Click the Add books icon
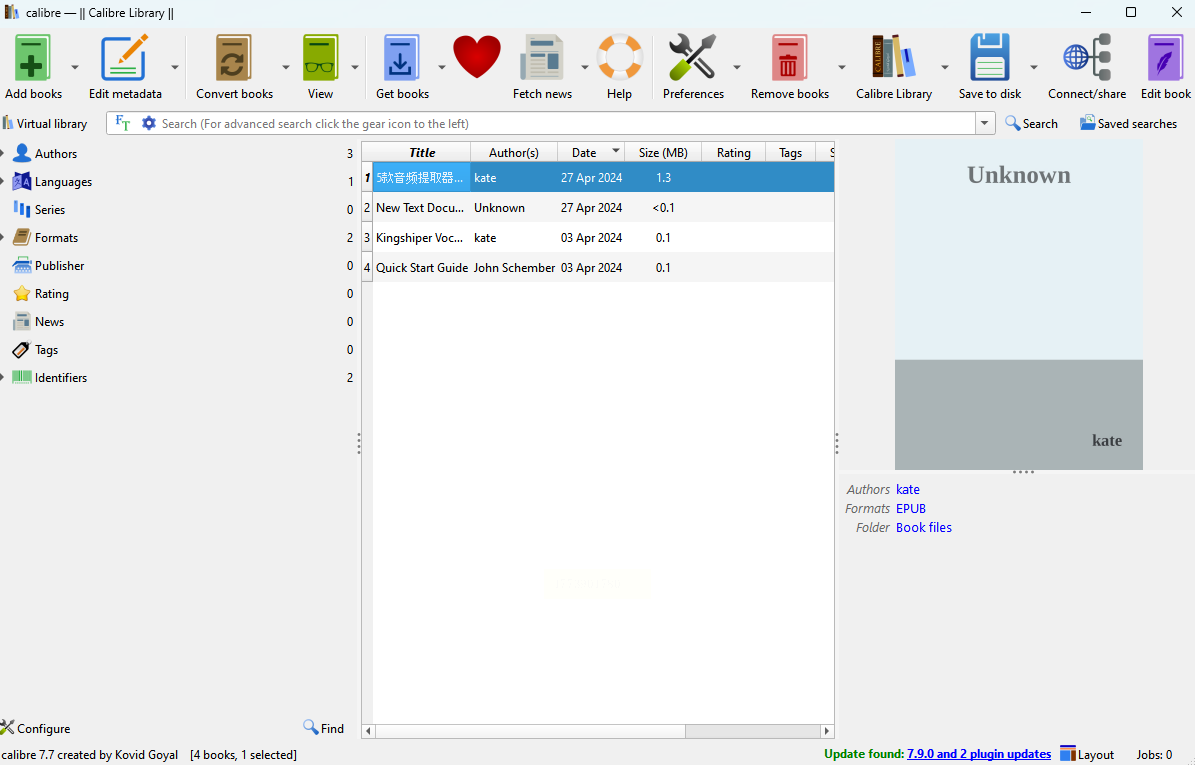This screenshot has height=765, width=1195. [x=32, y=58]
